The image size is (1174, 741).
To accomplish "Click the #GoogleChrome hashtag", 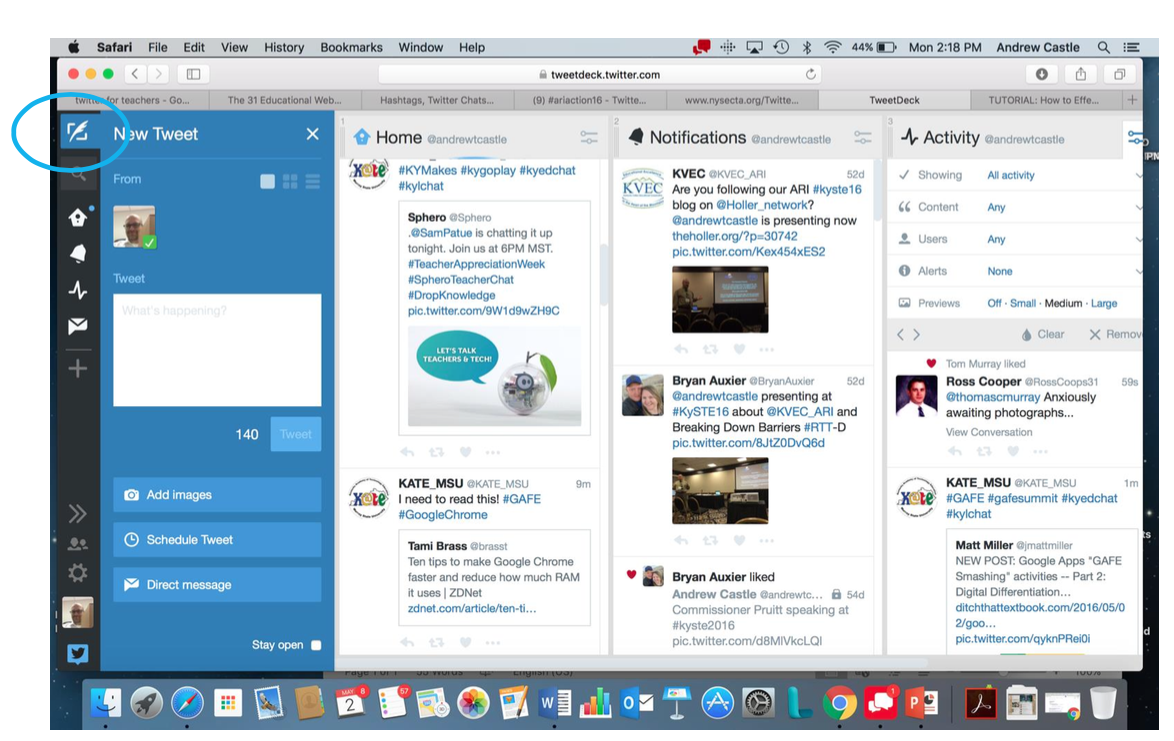I will [x=442, y=515].
